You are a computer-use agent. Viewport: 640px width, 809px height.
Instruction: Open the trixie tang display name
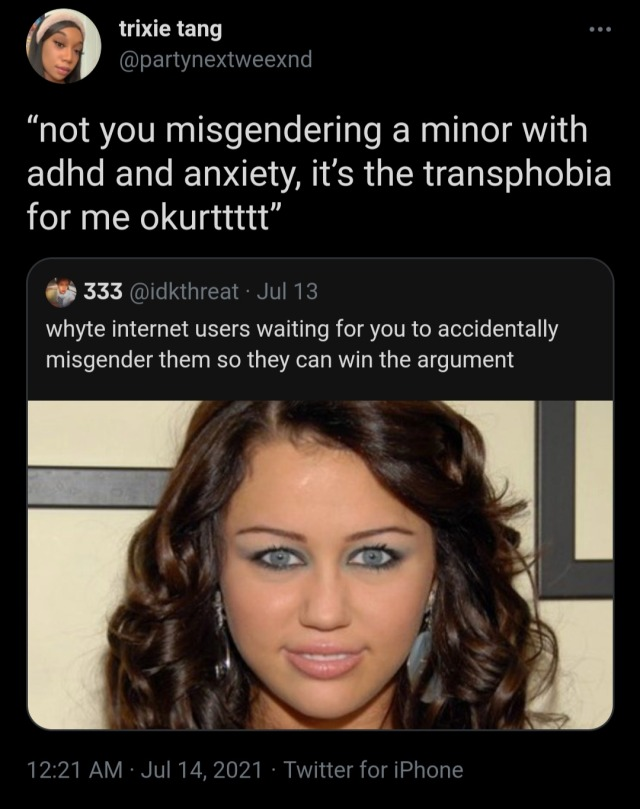(170, 29)
